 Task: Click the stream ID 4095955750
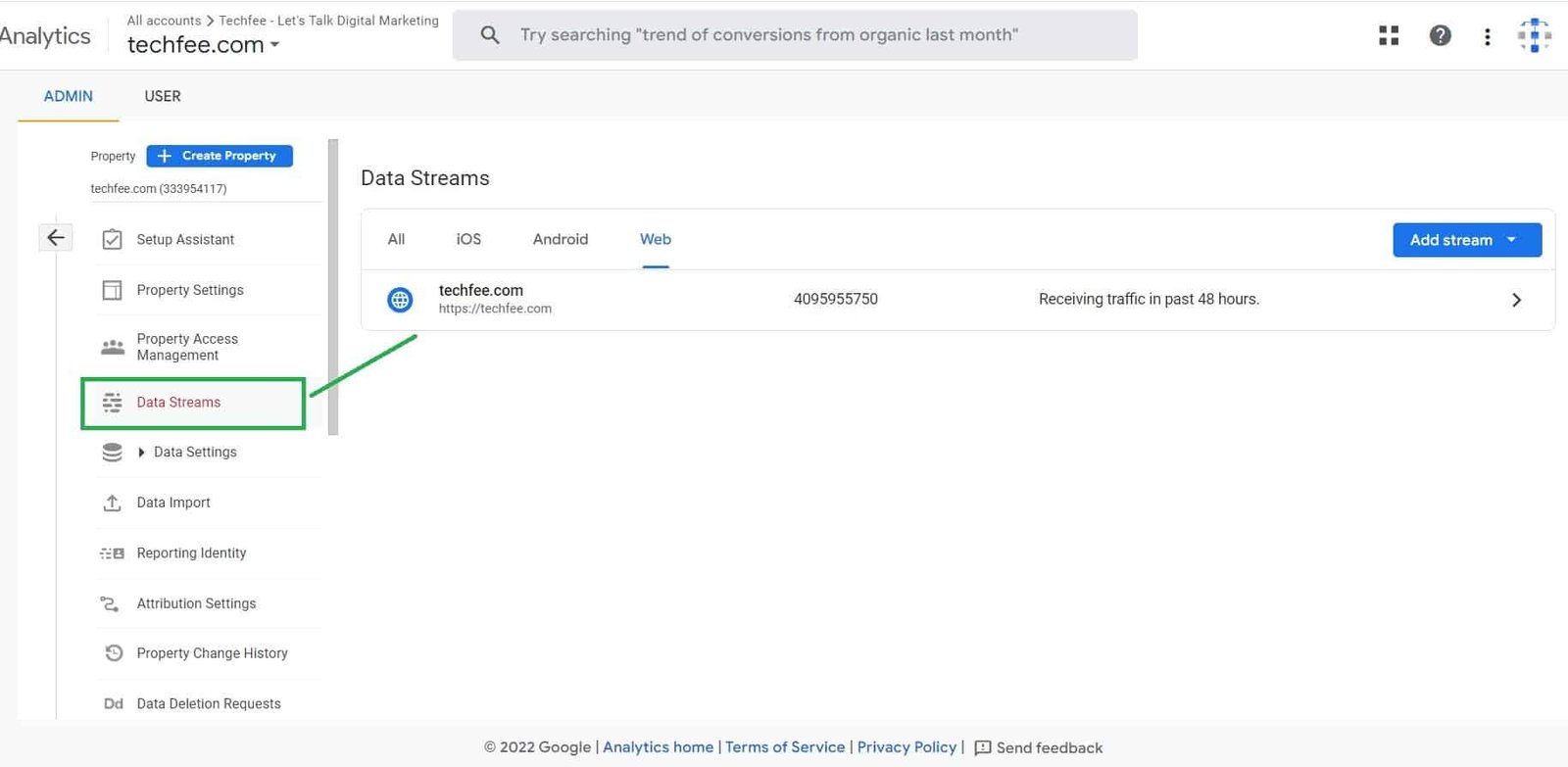[836, 299]
